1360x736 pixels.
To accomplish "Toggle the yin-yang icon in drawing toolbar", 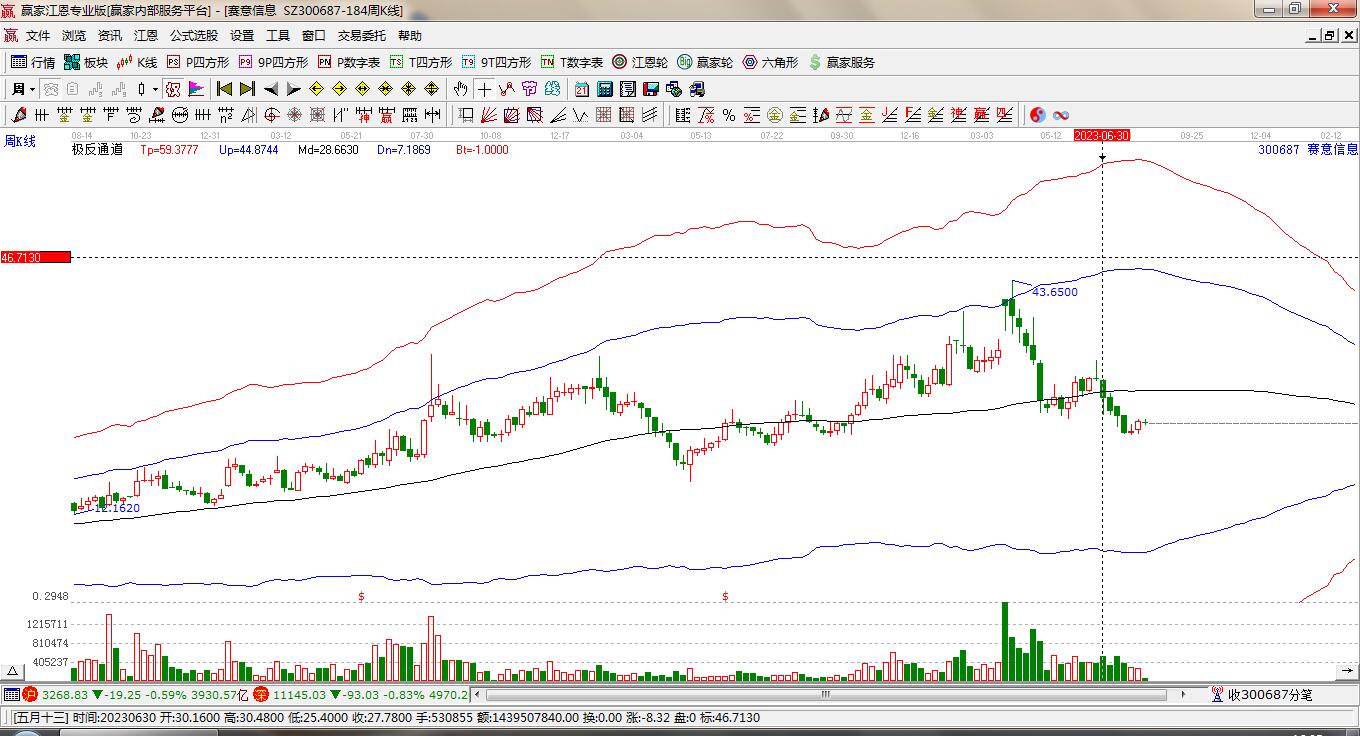I will (x=1037, y=115).
